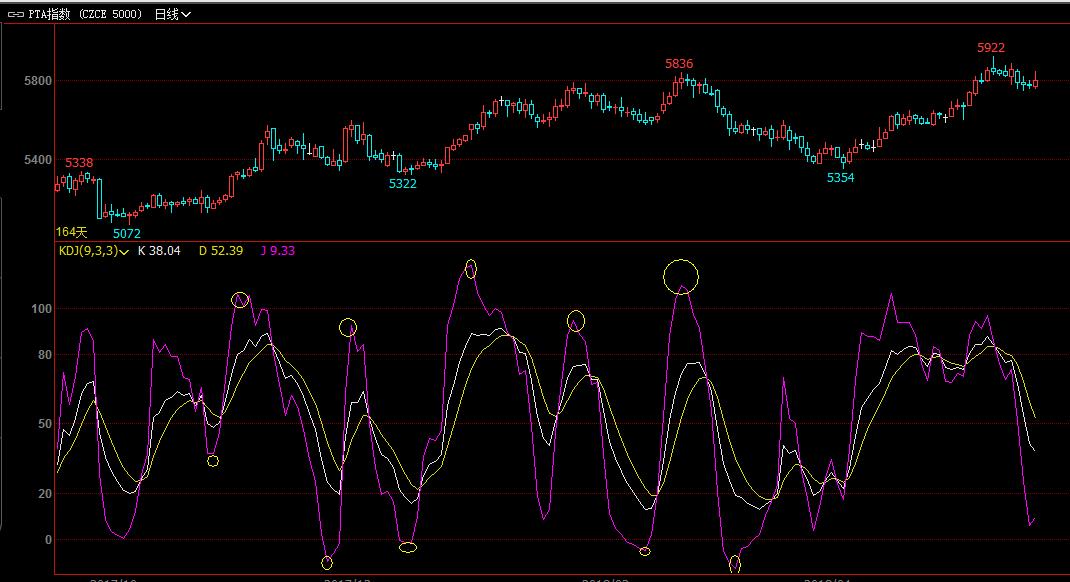Click the 5800 price axis label
The height and width of the screenshot is (582, 1070).
pyautogui.click(x=38, y=80)
